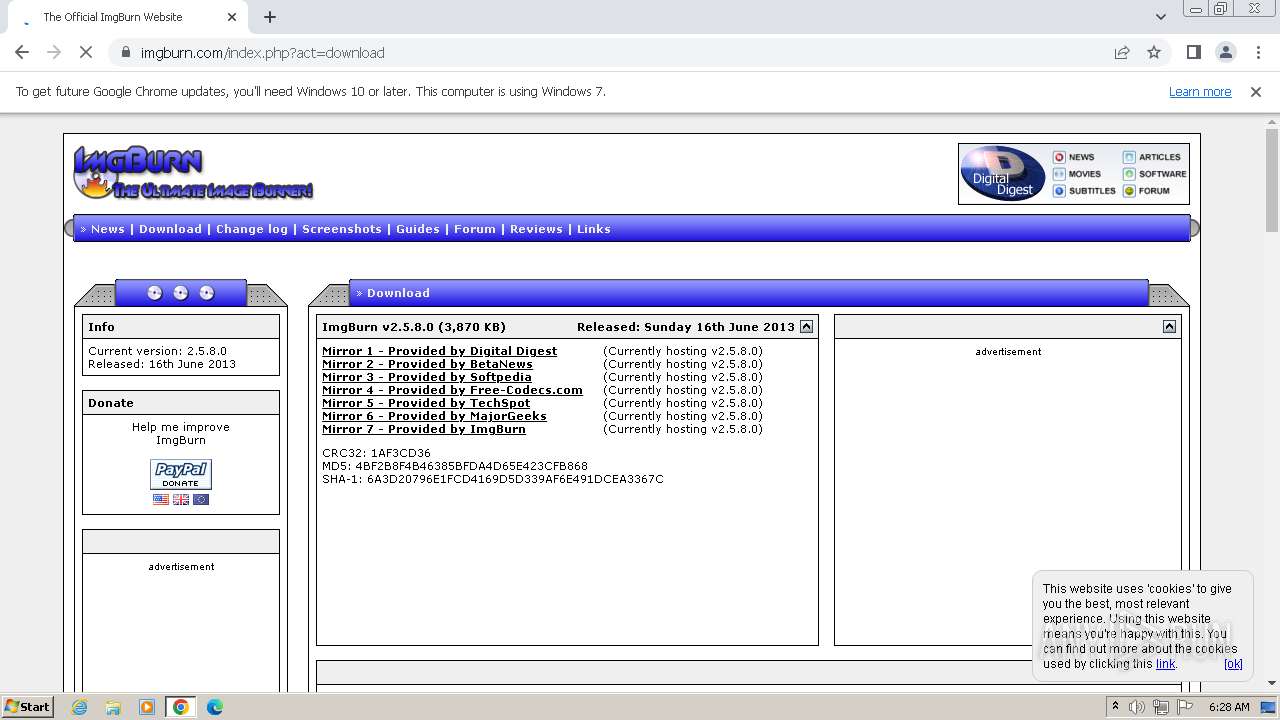Select the CRC32: 1AF3CD36 text
This screenshot has width=1280, height=720.
click(376, 453)
